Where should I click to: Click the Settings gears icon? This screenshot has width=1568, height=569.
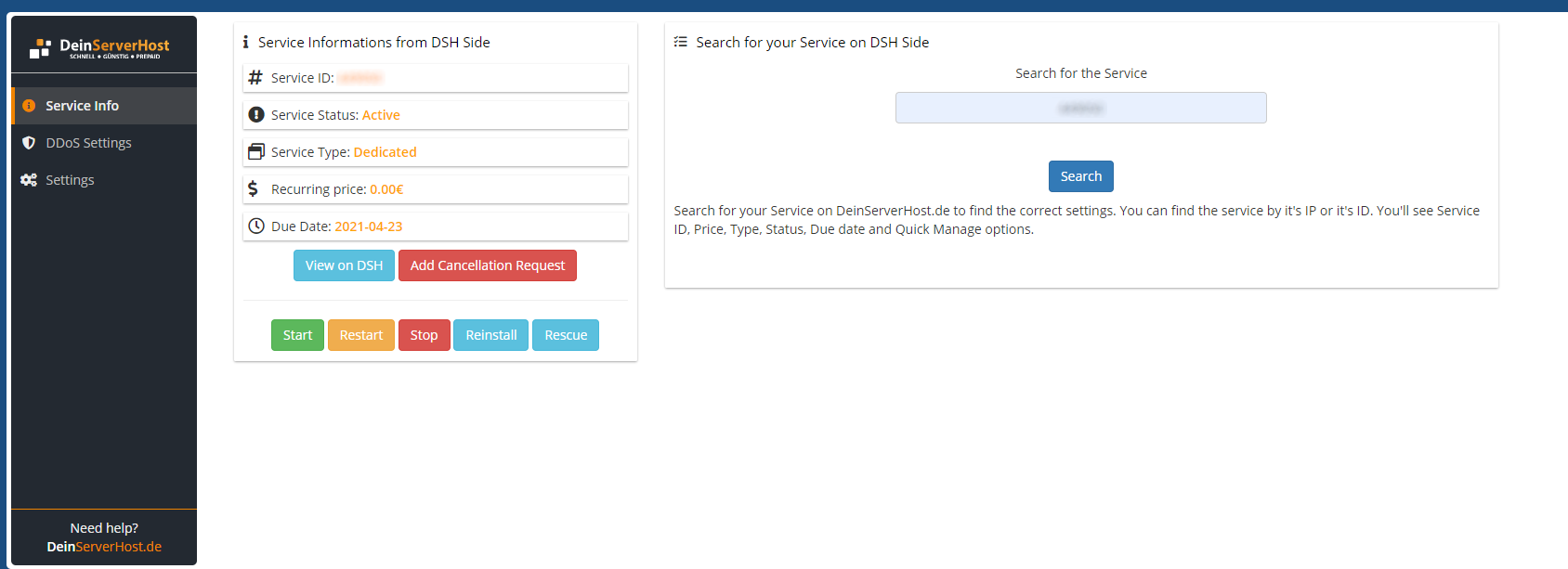click(29, 180)
